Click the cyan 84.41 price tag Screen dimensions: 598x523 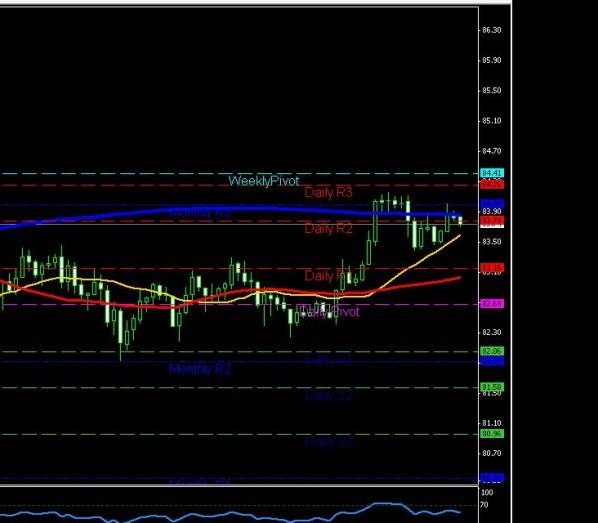[x=492, y=173]
